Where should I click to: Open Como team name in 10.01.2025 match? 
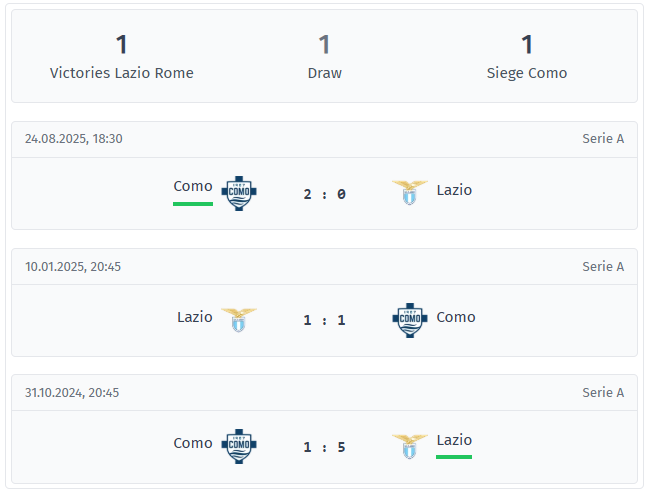coord(456,317)
